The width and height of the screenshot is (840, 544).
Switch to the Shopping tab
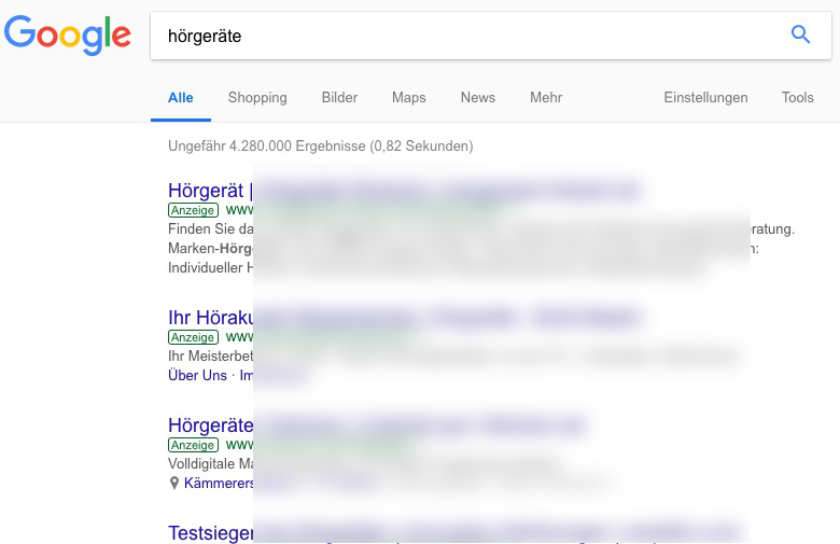click(x=257, y=98)
